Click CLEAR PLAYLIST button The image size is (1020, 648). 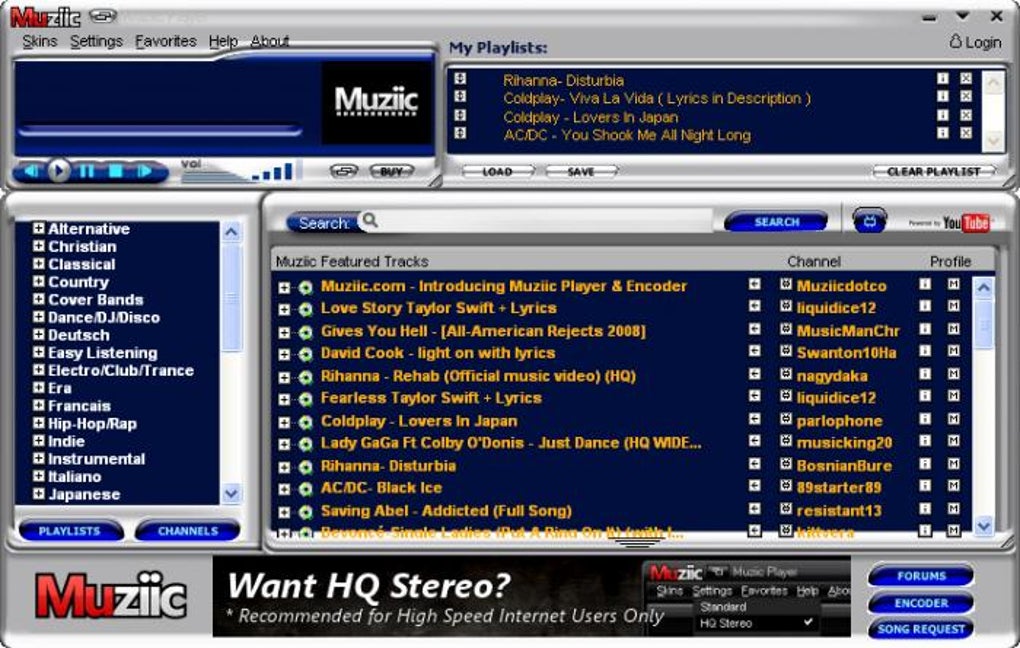[933, 171]
